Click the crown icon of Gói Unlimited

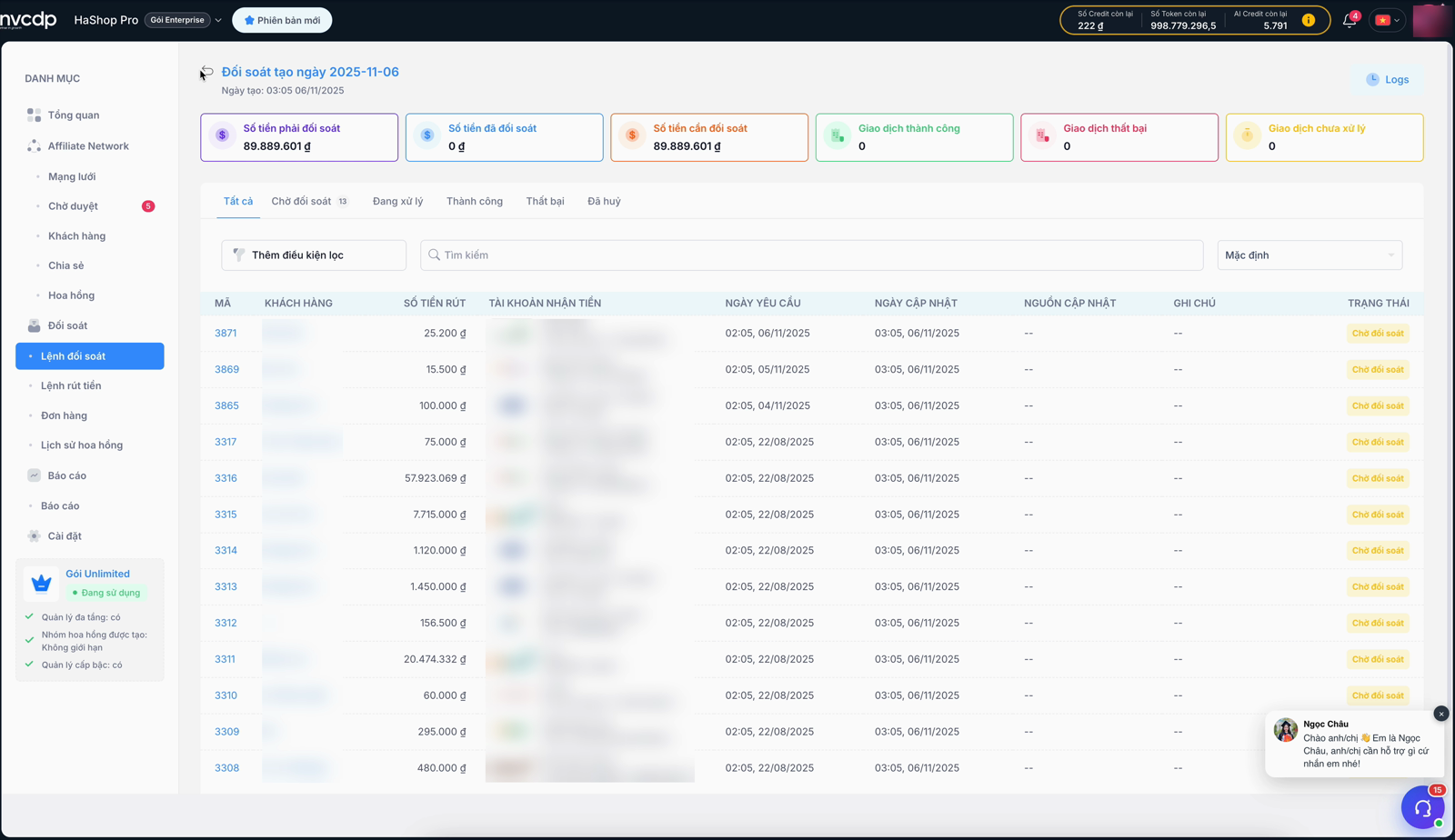pos(41,583)
